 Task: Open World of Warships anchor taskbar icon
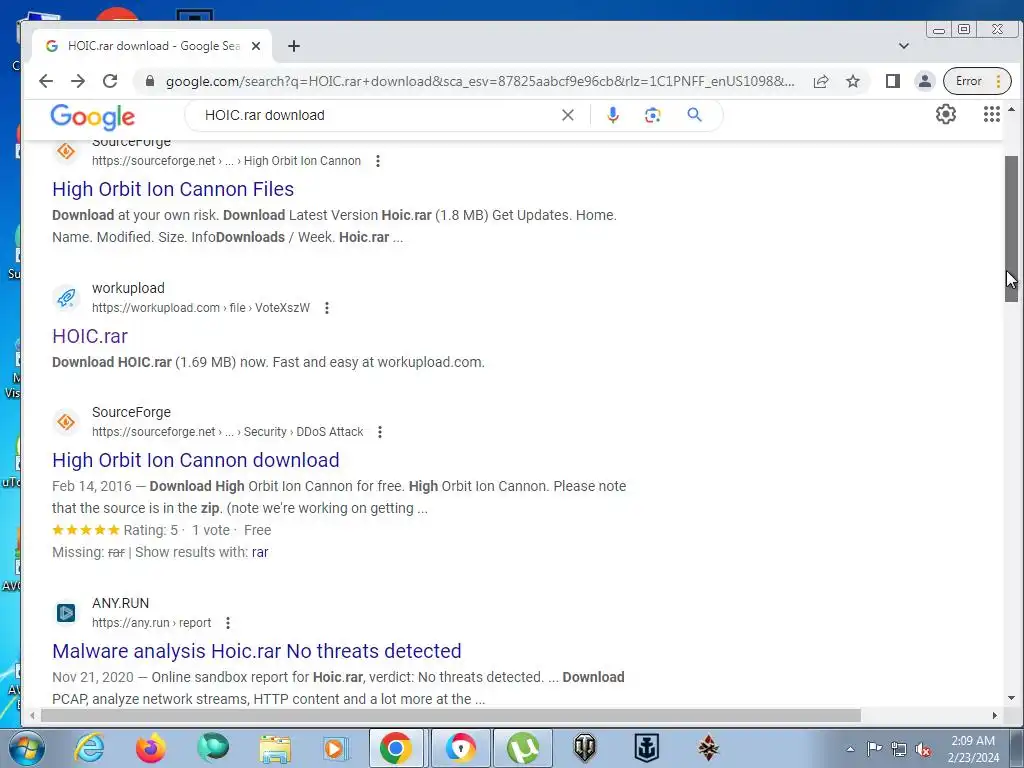coord(647,748)
